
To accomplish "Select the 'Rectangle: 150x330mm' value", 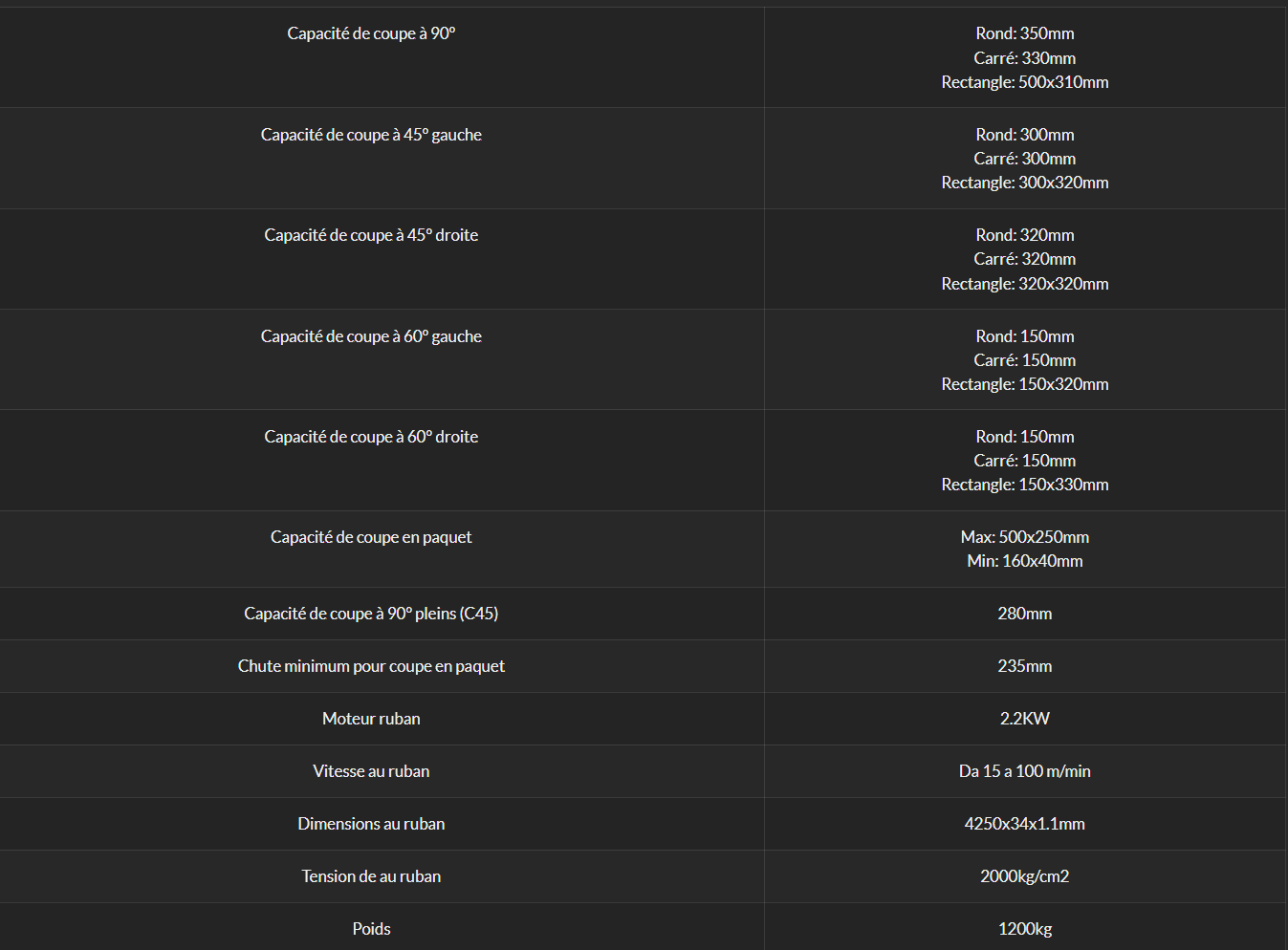I will click(x=1025, y=485).
